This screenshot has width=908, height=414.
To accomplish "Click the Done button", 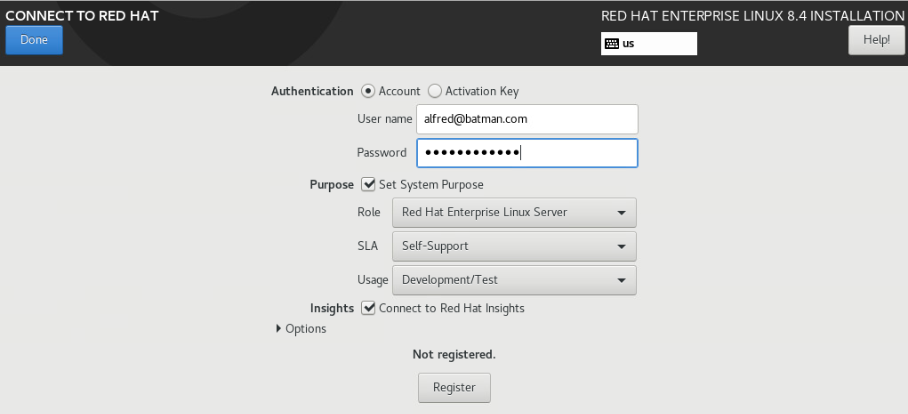I will (34, 40).
